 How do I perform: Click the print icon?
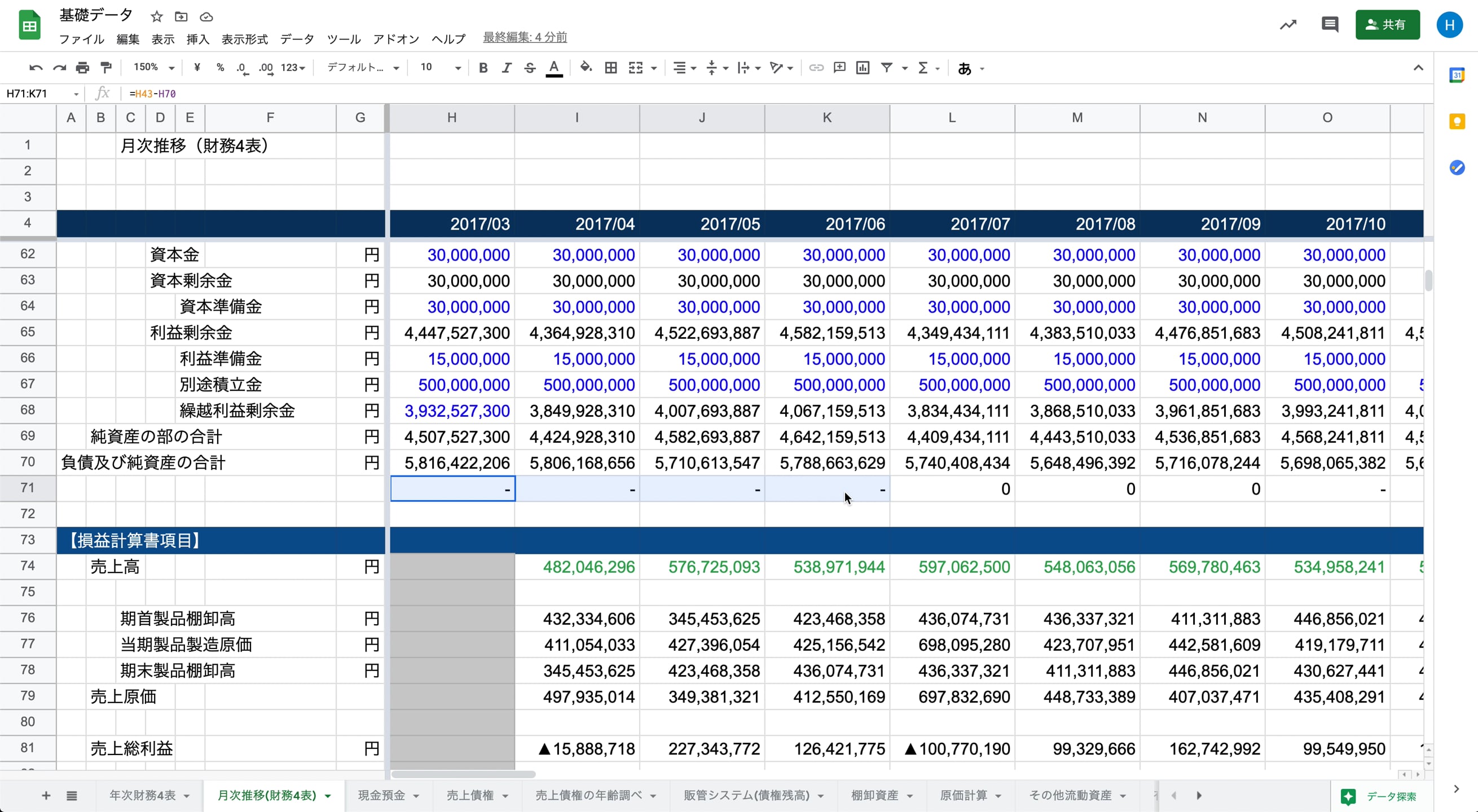[82, 68]
